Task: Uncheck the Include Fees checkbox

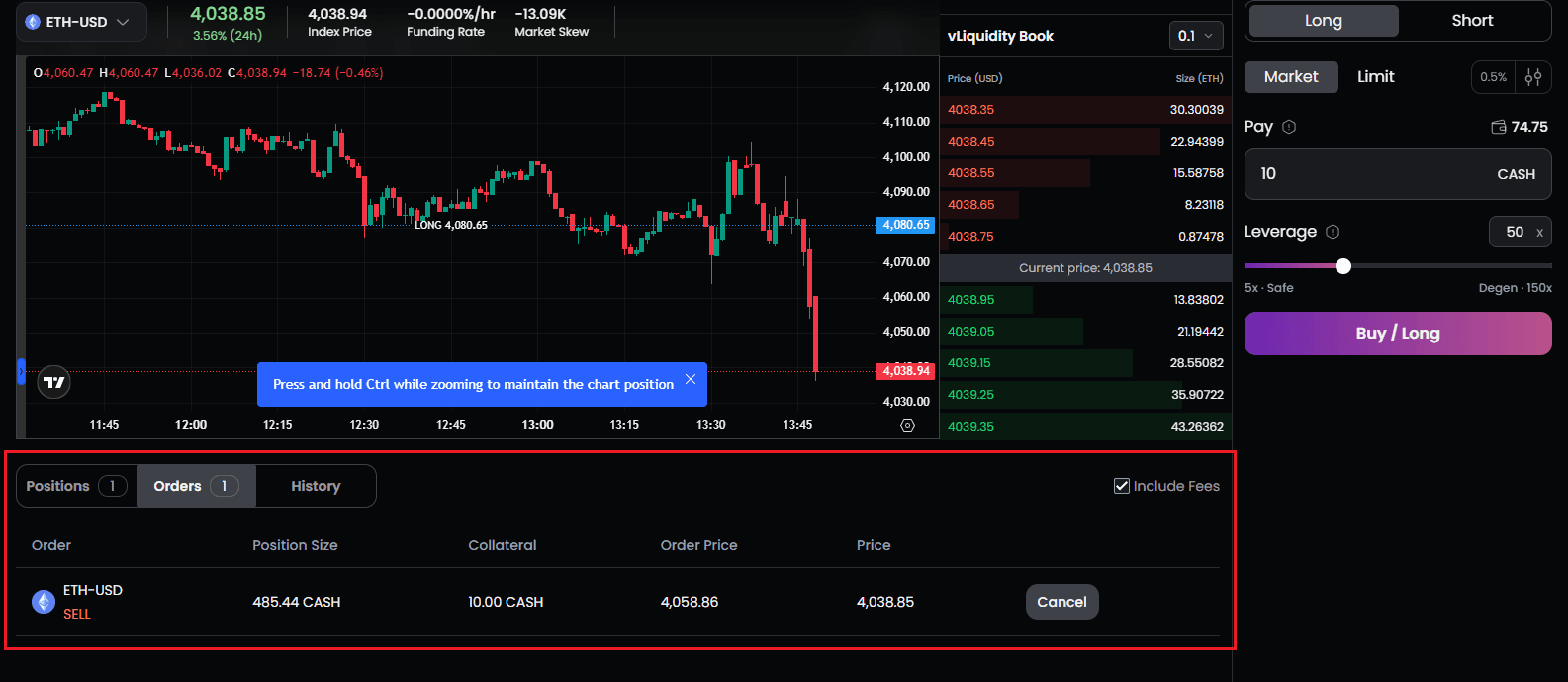Action: (1122, 486)
